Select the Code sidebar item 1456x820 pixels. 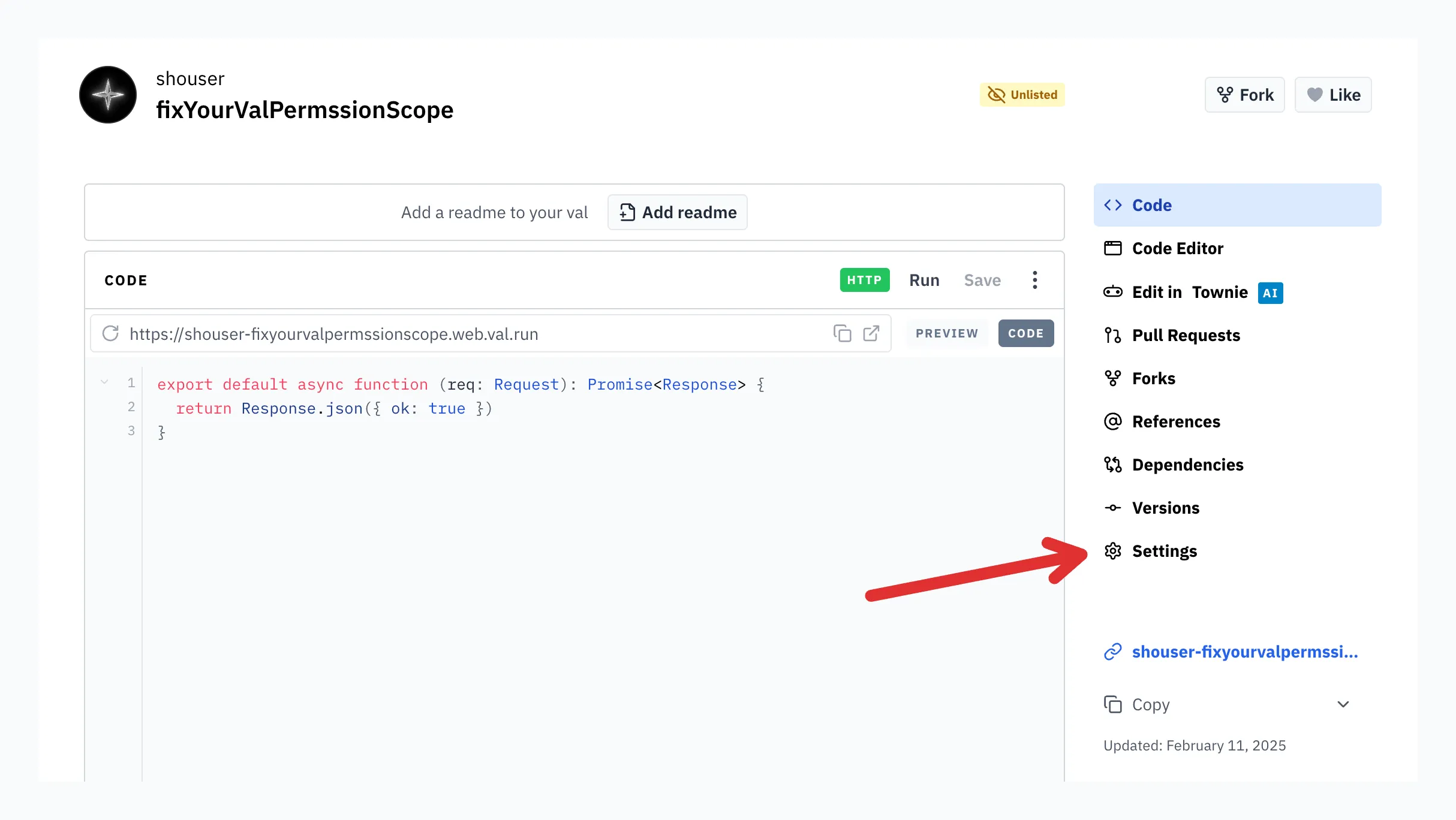click(x=1237, y=205)
